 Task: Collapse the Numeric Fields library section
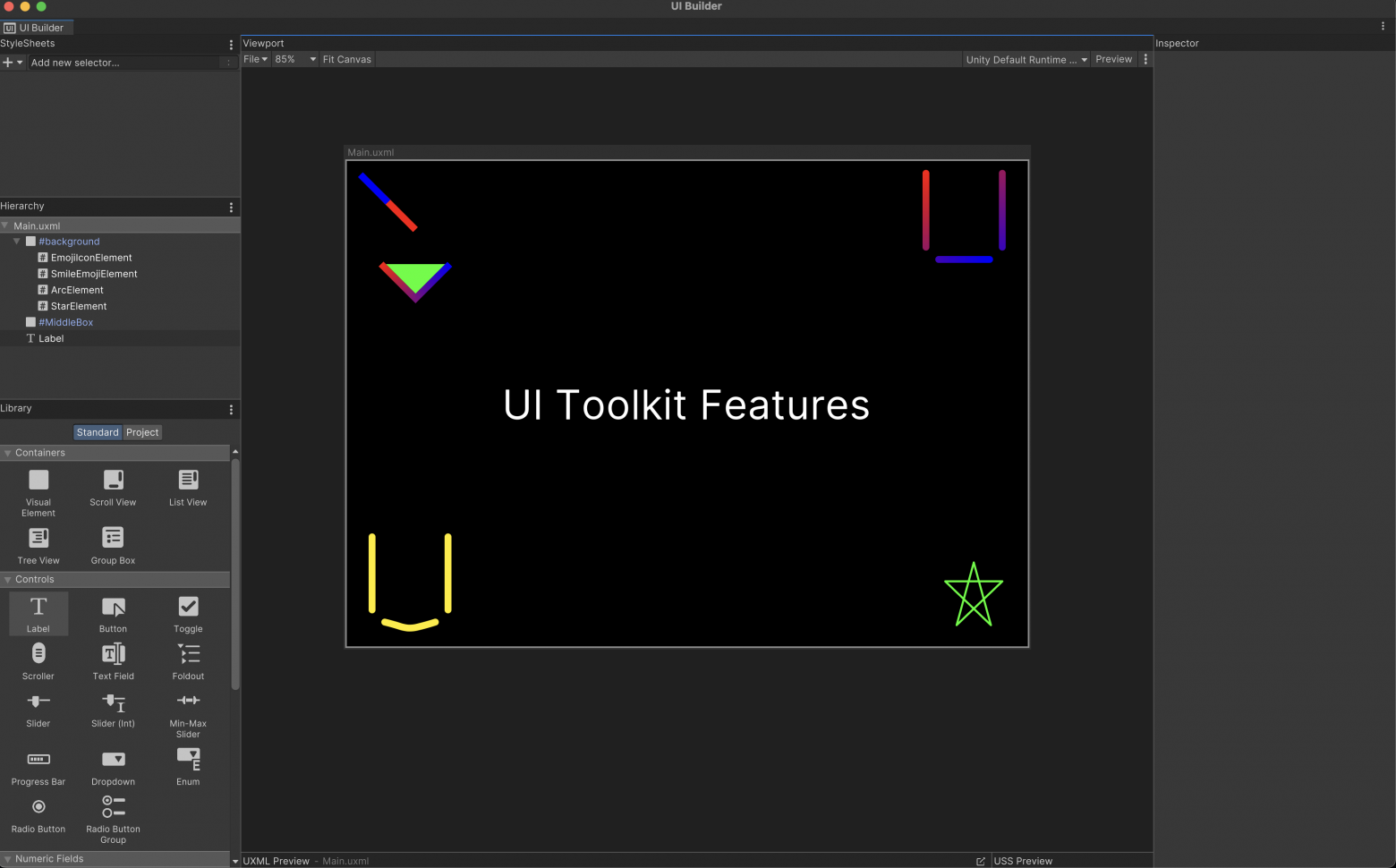point(7,859)
